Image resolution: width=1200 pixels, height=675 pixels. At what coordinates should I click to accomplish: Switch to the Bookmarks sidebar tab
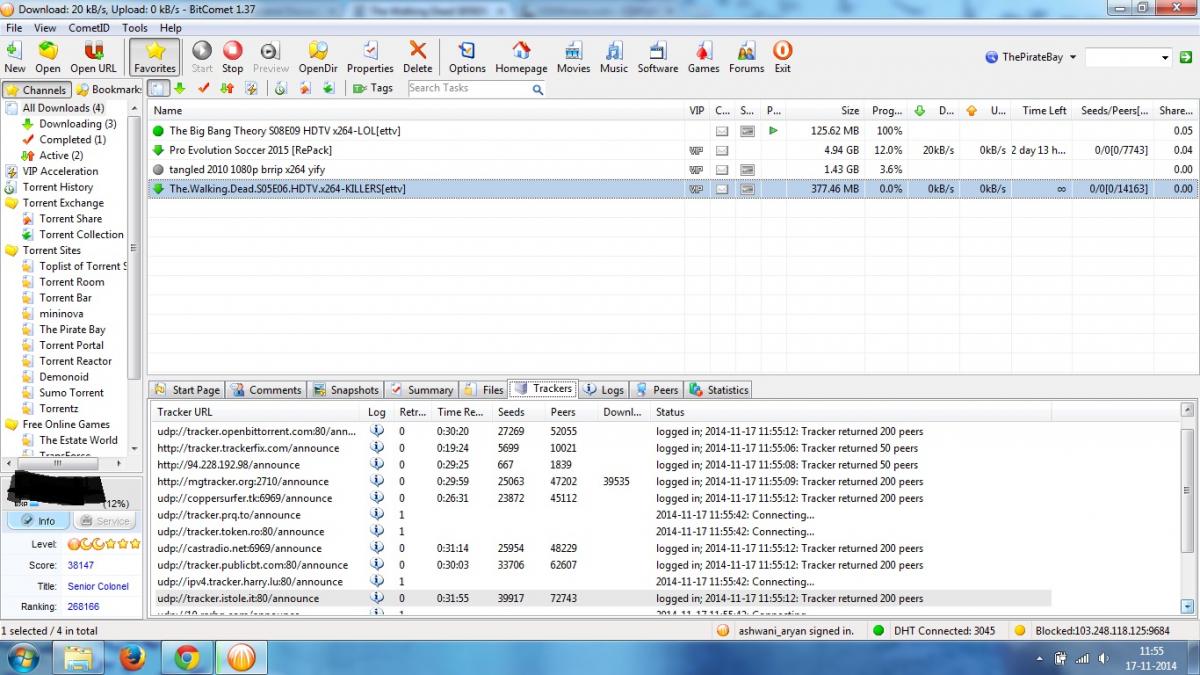click(109, 90)
